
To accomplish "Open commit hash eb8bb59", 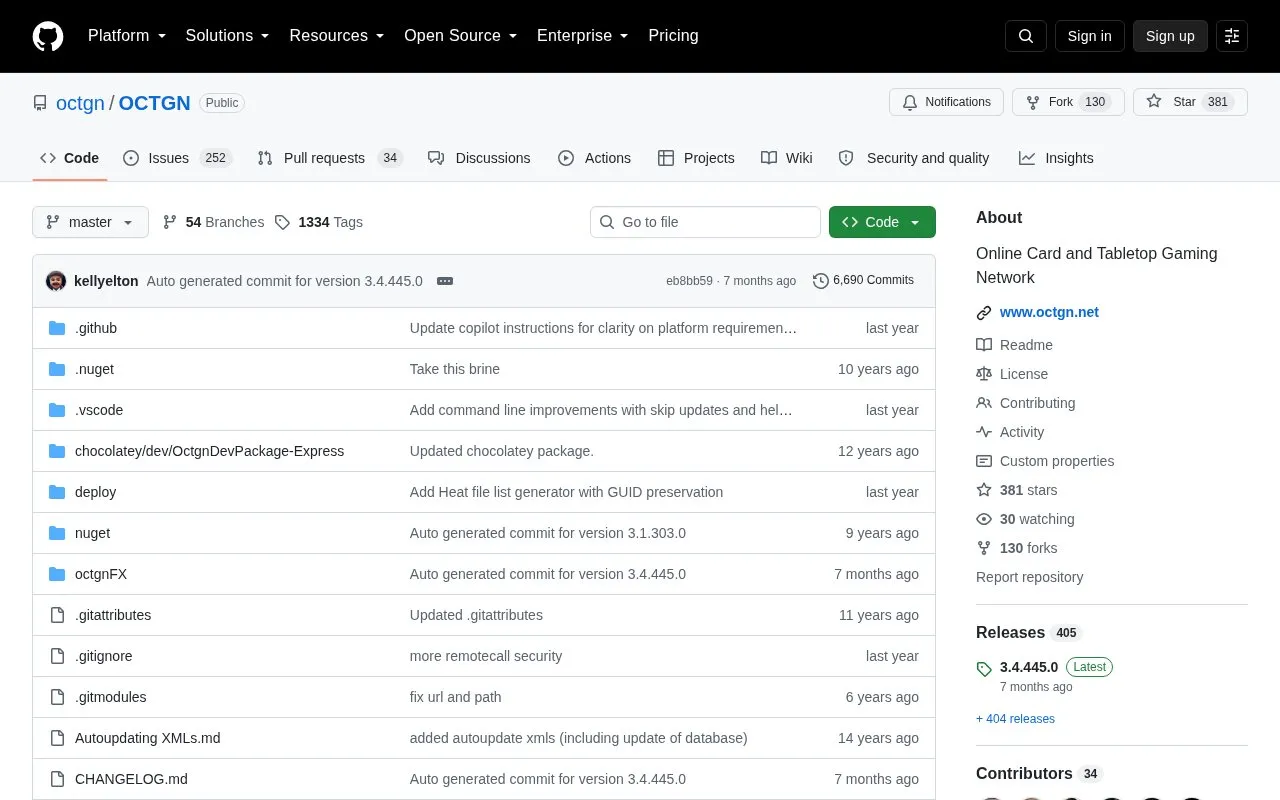I will coord(689,281).
